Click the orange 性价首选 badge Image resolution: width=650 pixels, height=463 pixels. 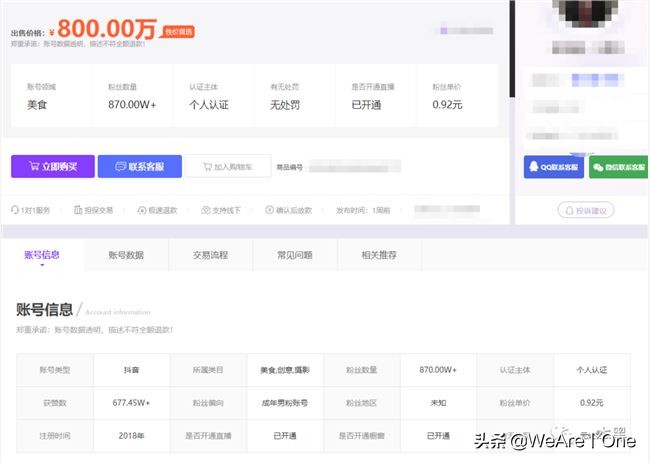click(x=178, y=32)
